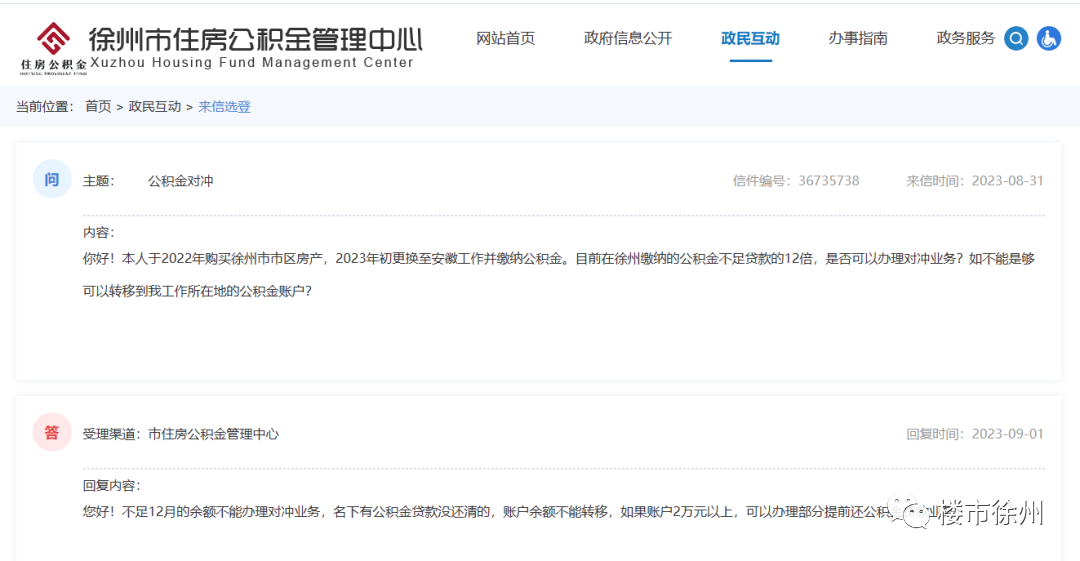Click the line 可以转移到我工作所在地的公积金账户
The width and height of the screenshot is (1080, 561).
point(197,292)
